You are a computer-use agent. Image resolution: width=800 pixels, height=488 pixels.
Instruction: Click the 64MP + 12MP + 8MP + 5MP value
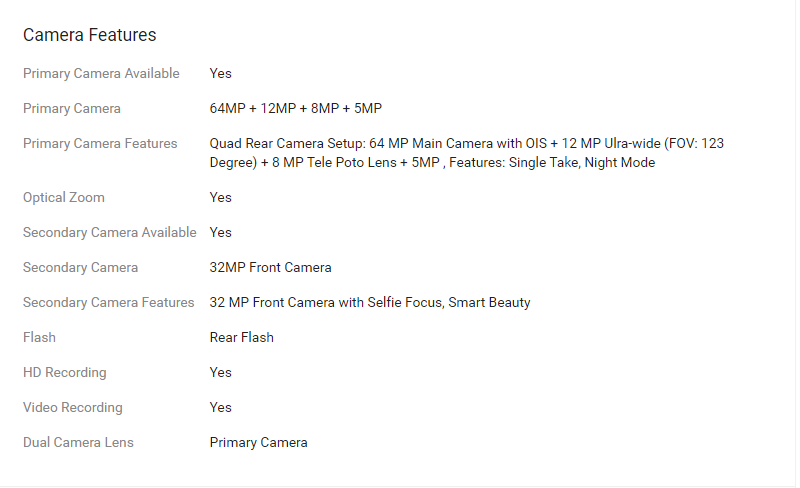296,108
